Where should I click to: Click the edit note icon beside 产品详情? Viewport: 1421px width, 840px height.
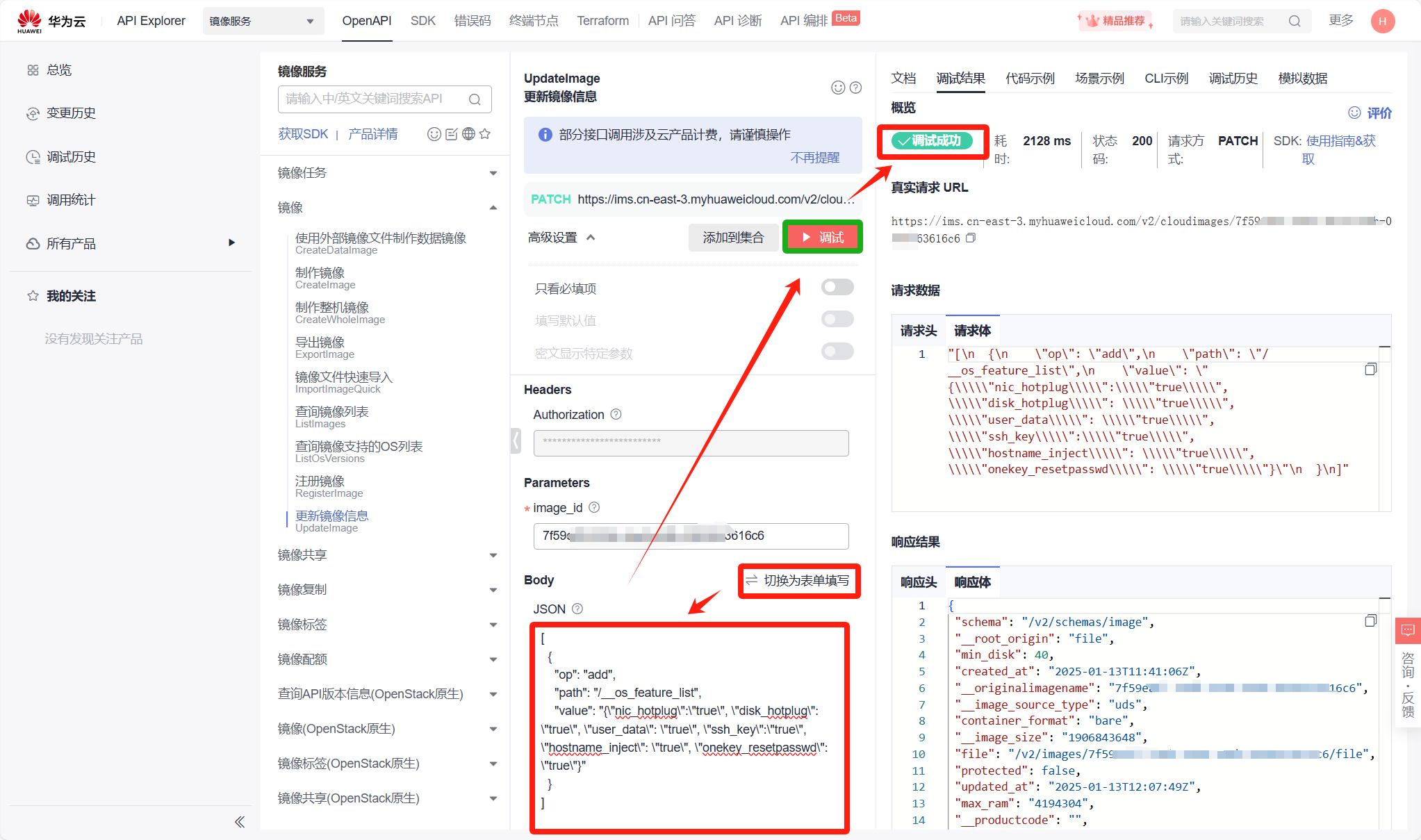pos(452,134)
